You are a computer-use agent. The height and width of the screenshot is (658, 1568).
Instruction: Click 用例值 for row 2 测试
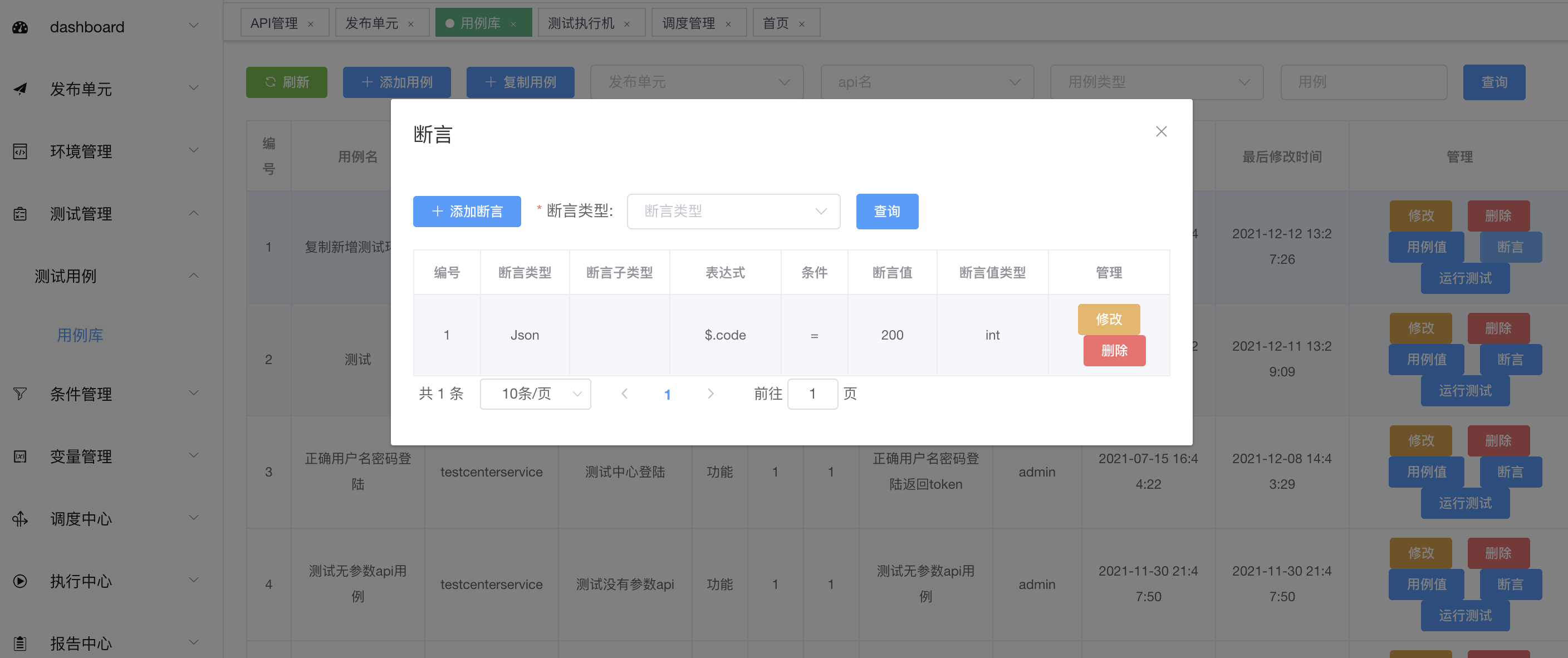point(1426,359)
